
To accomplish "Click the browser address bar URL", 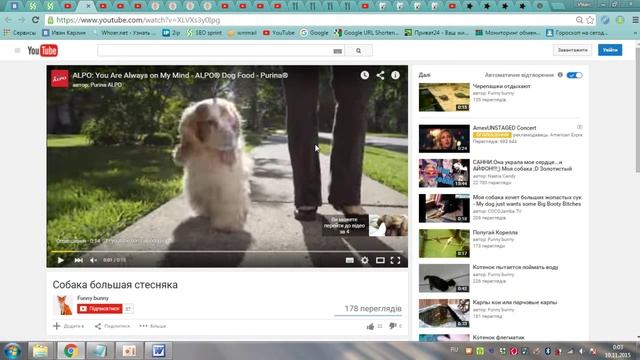I will [x=138, y=20].
